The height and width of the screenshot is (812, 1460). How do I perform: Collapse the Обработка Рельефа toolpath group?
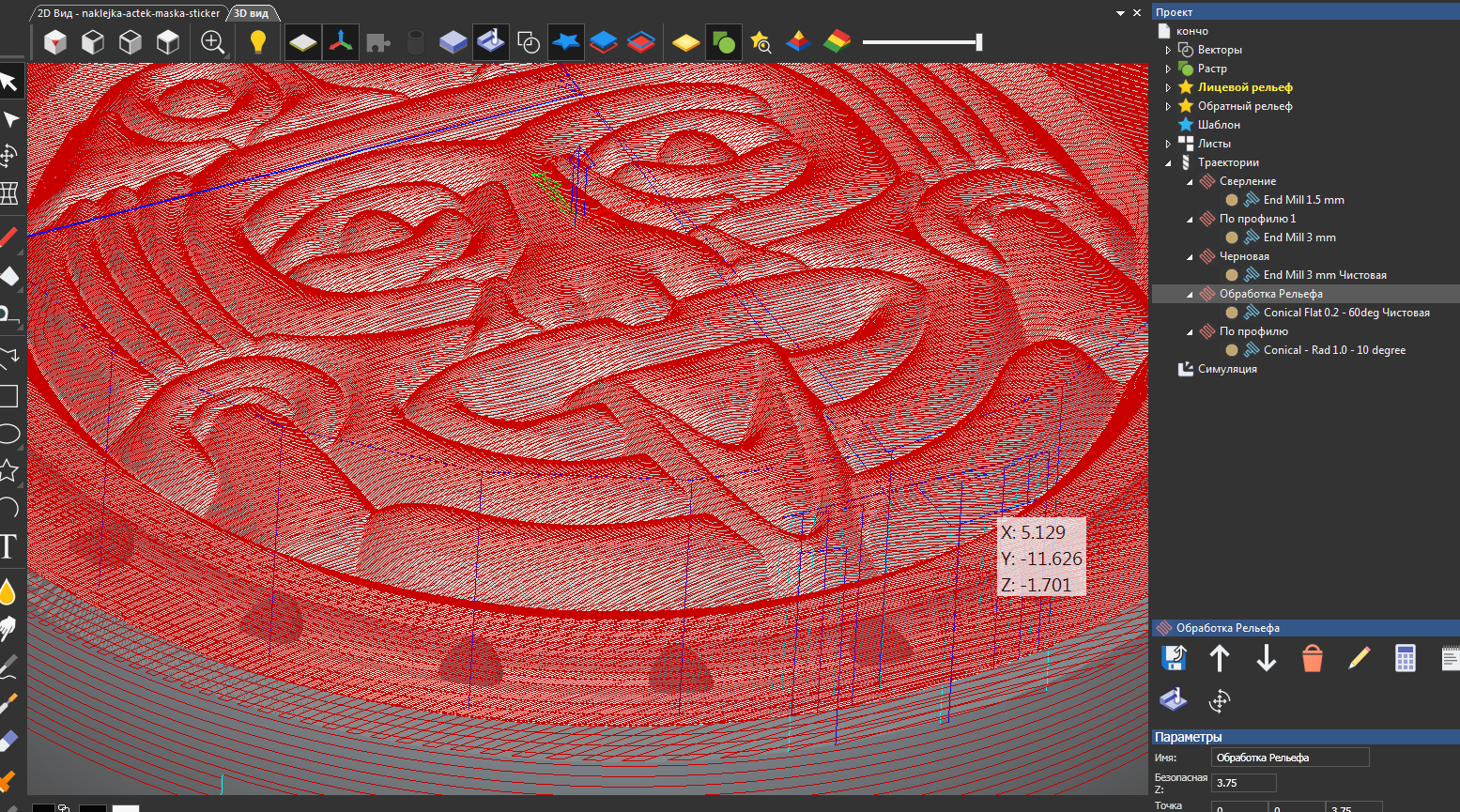tap(1190, 294)
